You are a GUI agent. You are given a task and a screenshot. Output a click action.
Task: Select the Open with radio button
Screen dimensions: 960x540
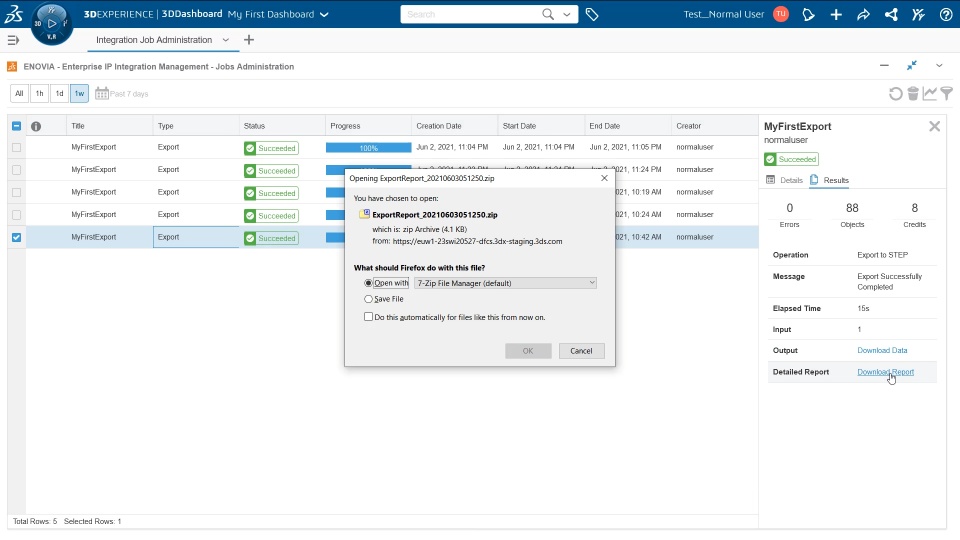pos(368,283)
